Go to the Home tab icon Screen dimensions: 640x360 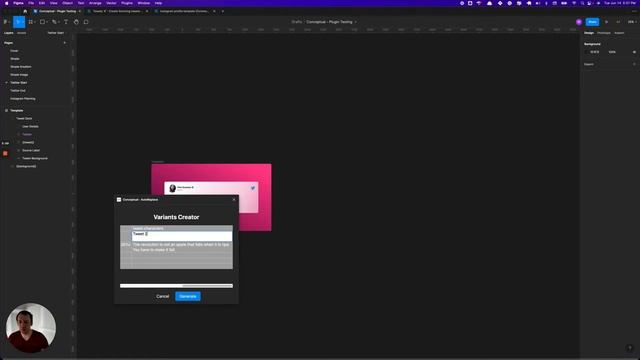click(25, 11)
